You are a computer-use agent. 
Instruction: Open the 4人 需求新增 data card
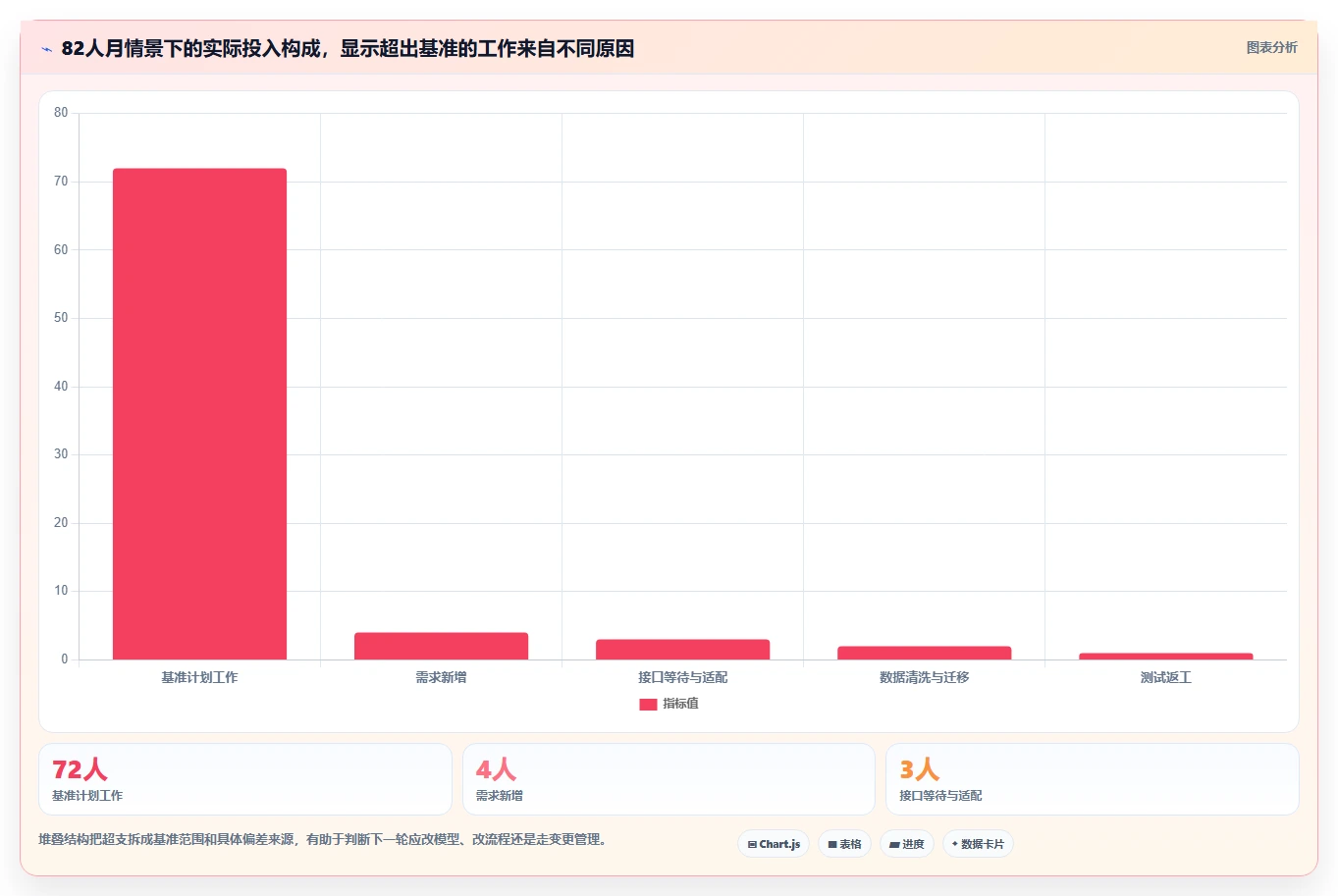(x=669, y=779)
